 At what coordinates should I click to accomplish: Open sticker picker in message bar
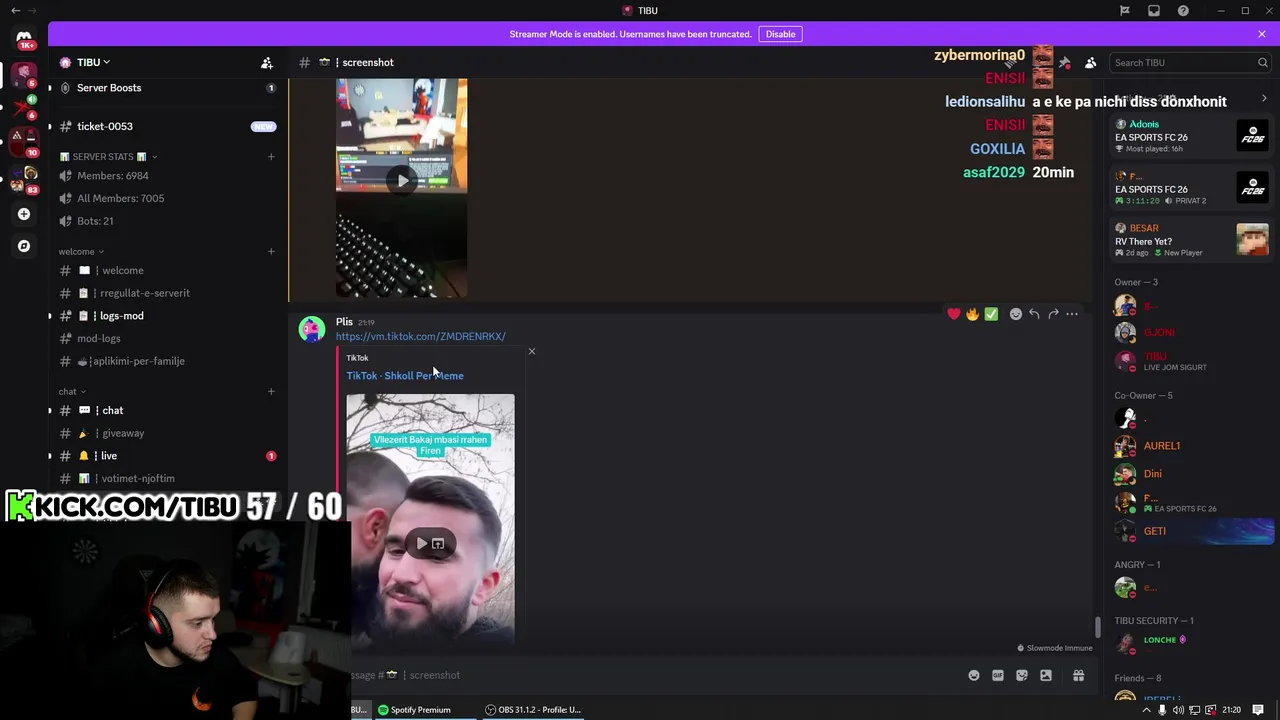[1022, 675]
